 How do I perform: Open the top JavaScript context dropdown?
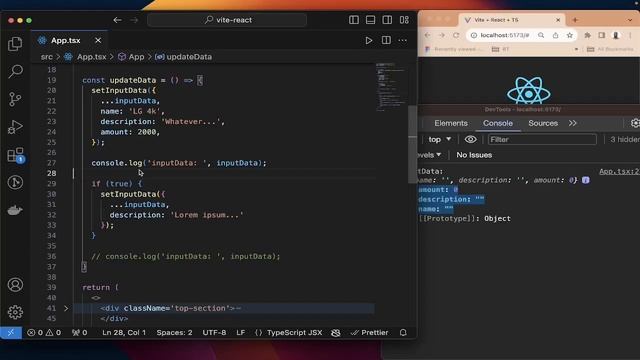click(440, 140)
